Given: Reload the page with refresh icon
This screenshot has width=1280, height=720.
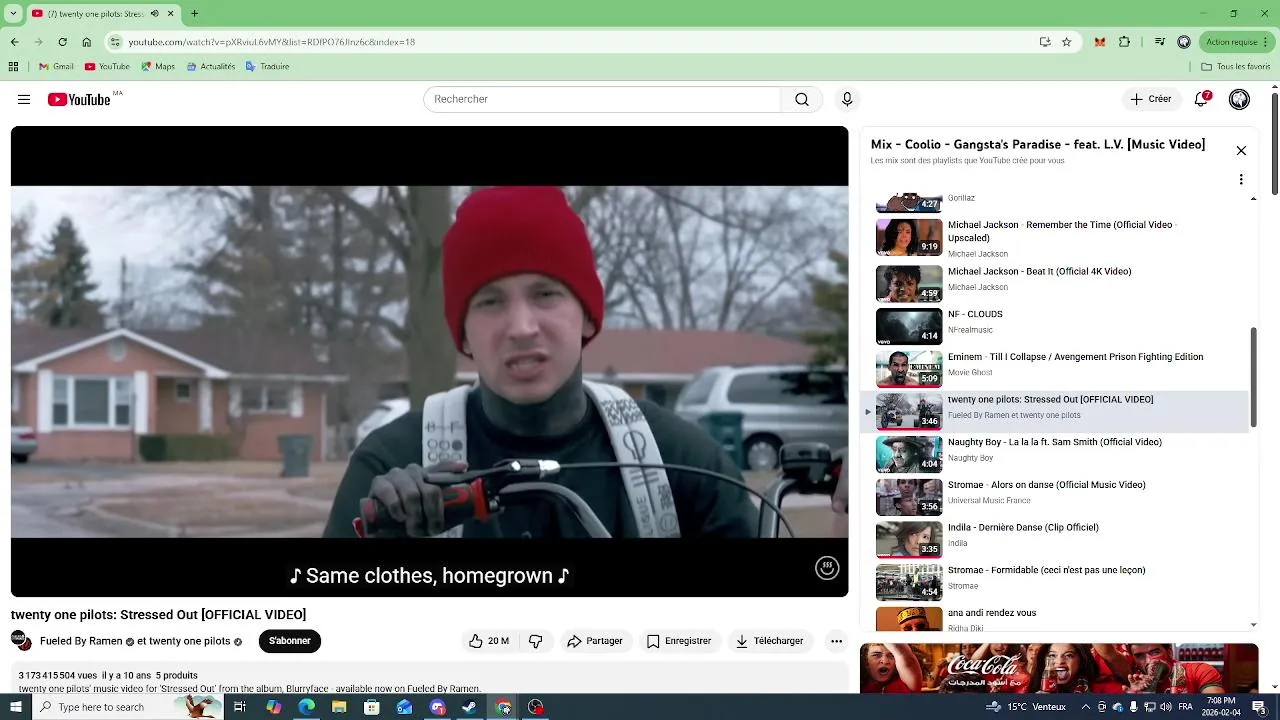Looking at the screenshot, I should (62, 42).
